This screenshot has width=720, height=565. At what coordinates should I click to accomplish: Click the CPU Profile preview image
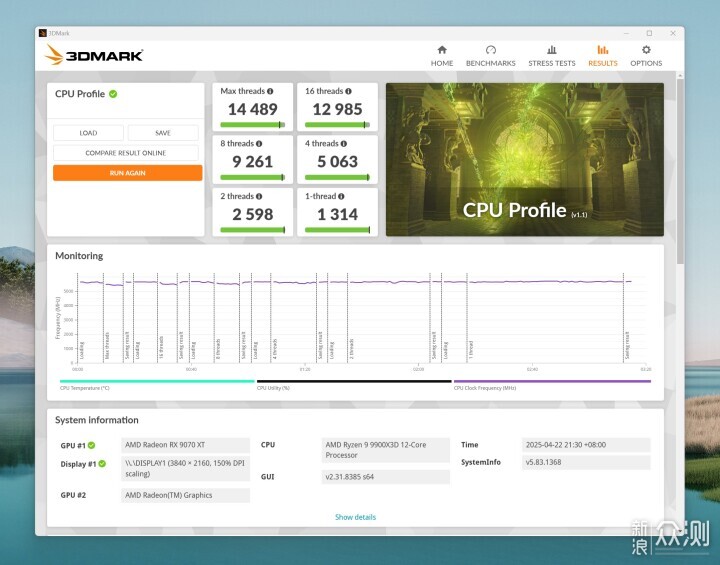point(524,159)
